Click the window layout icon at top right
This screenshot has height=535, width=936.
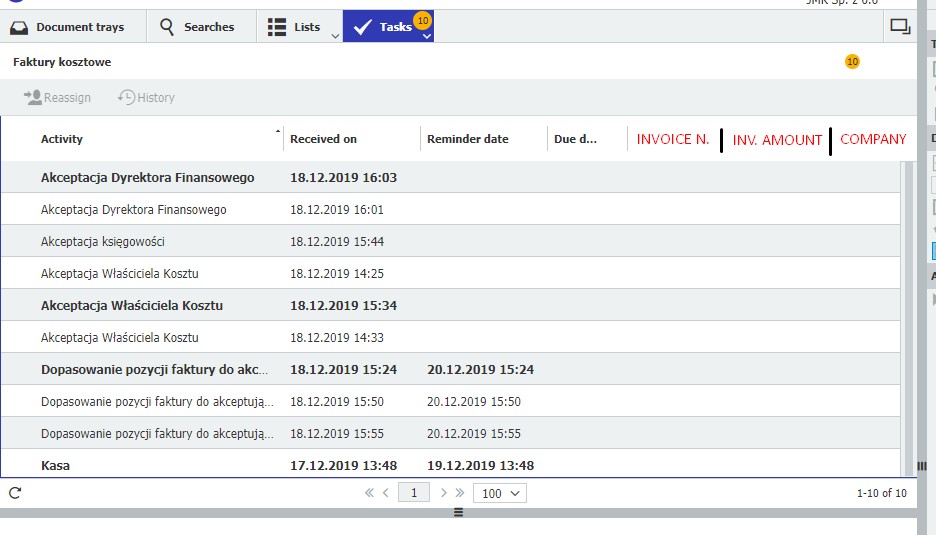(899, 27)
